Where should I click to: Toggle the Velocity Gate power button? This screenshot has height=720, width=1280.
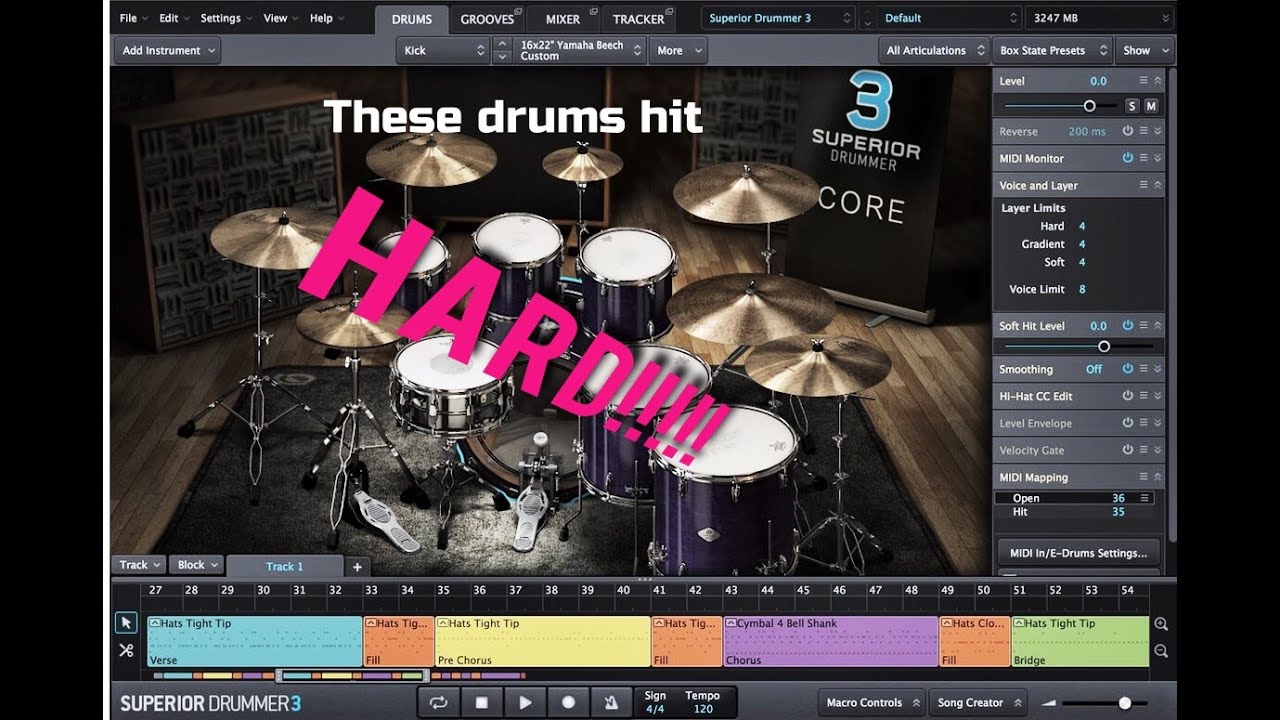pos(1128,450)
